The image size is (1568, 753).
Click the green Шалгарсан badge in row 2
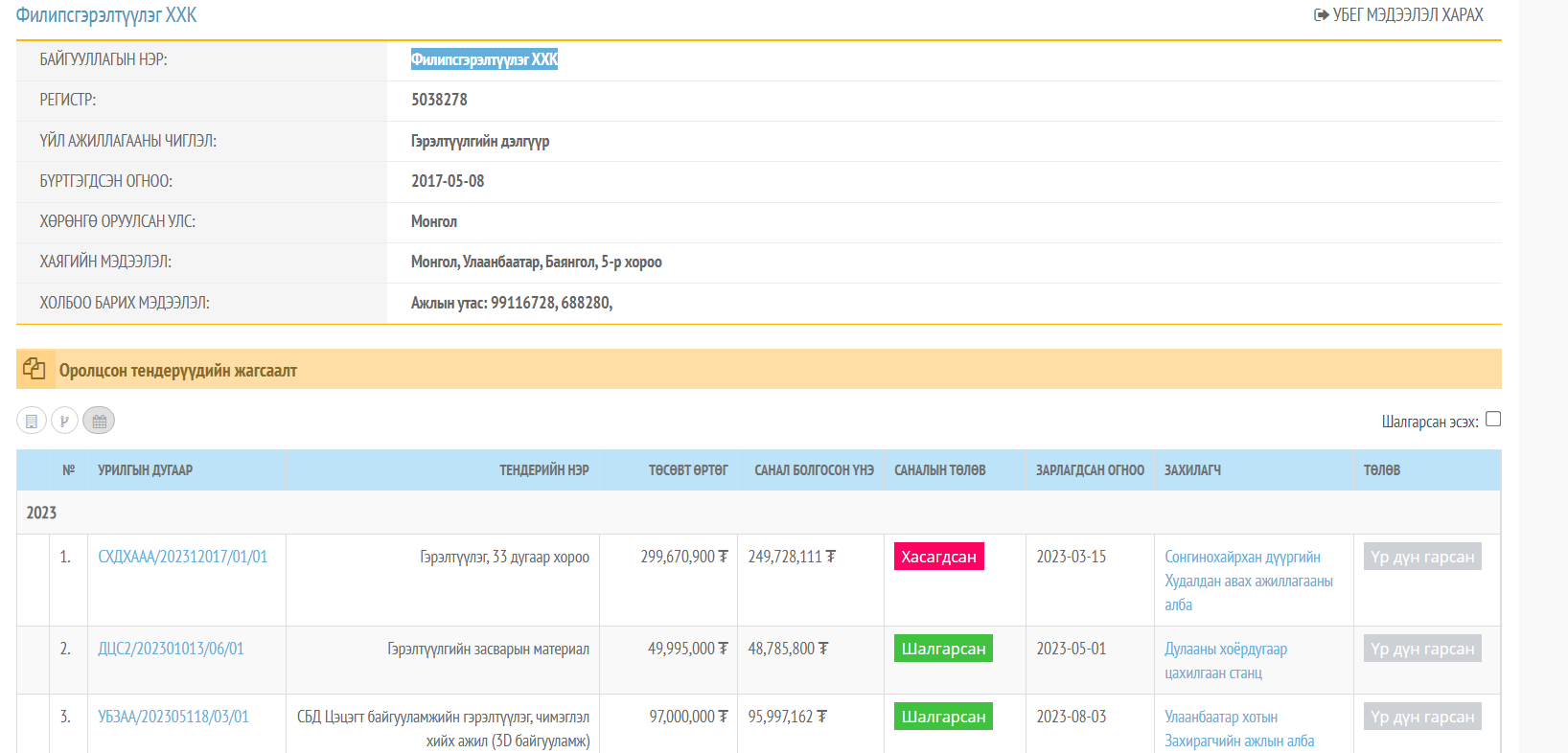pyautogui.click(x=943, y=649)
